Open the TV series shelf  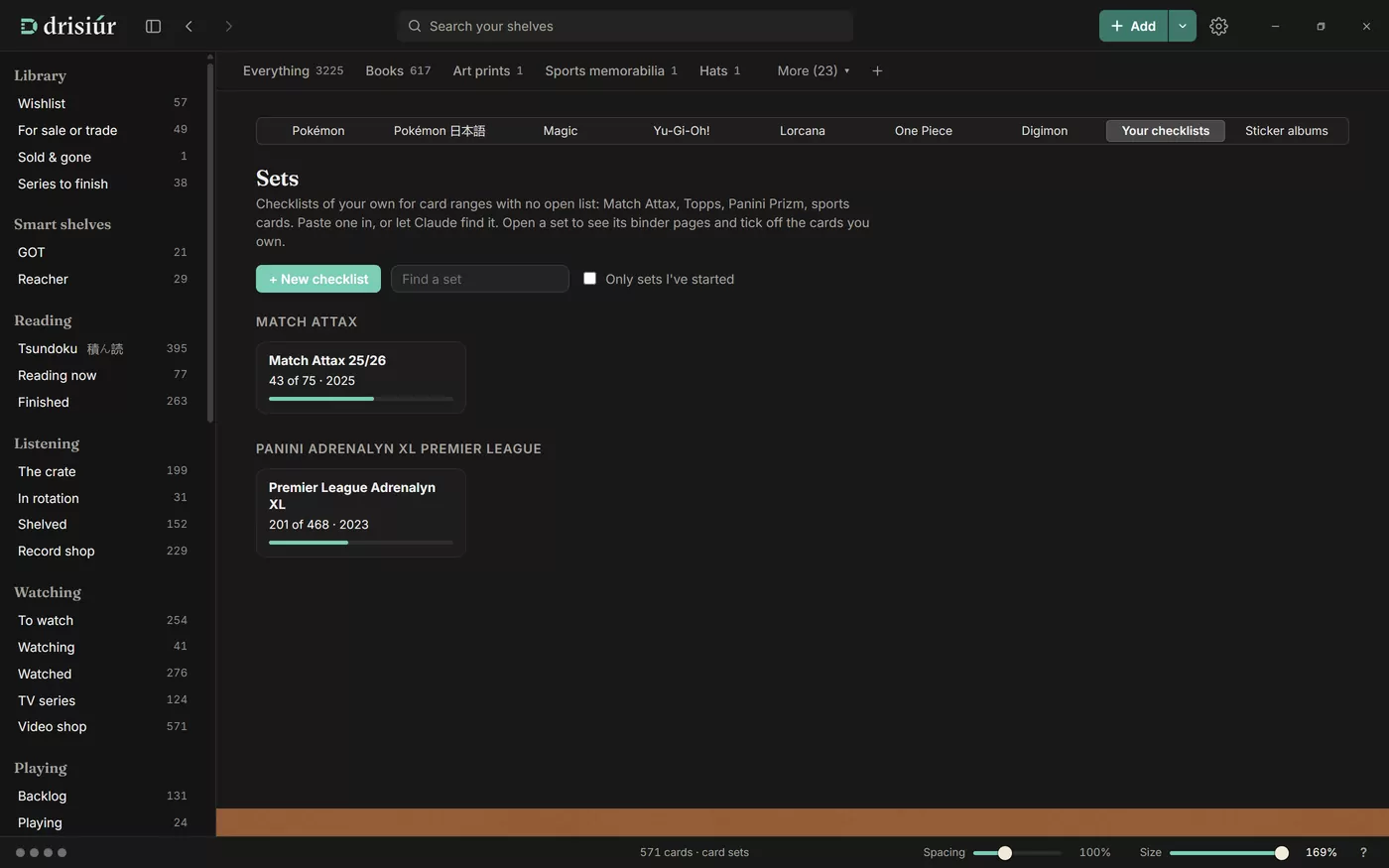pos(102,700)
